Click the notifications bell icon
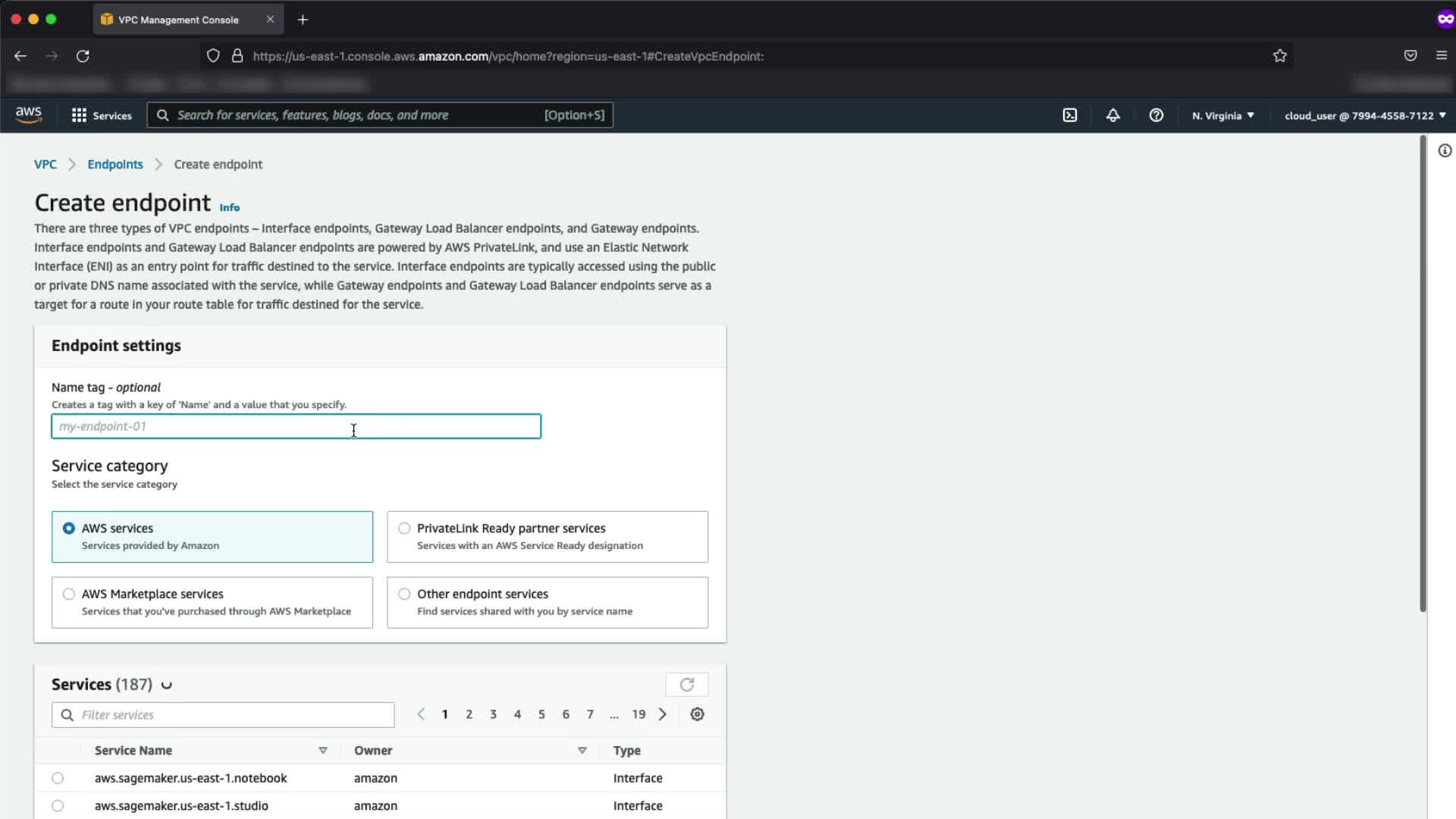Screen dimensions: 1456x819 click(x=1112, y=115)
